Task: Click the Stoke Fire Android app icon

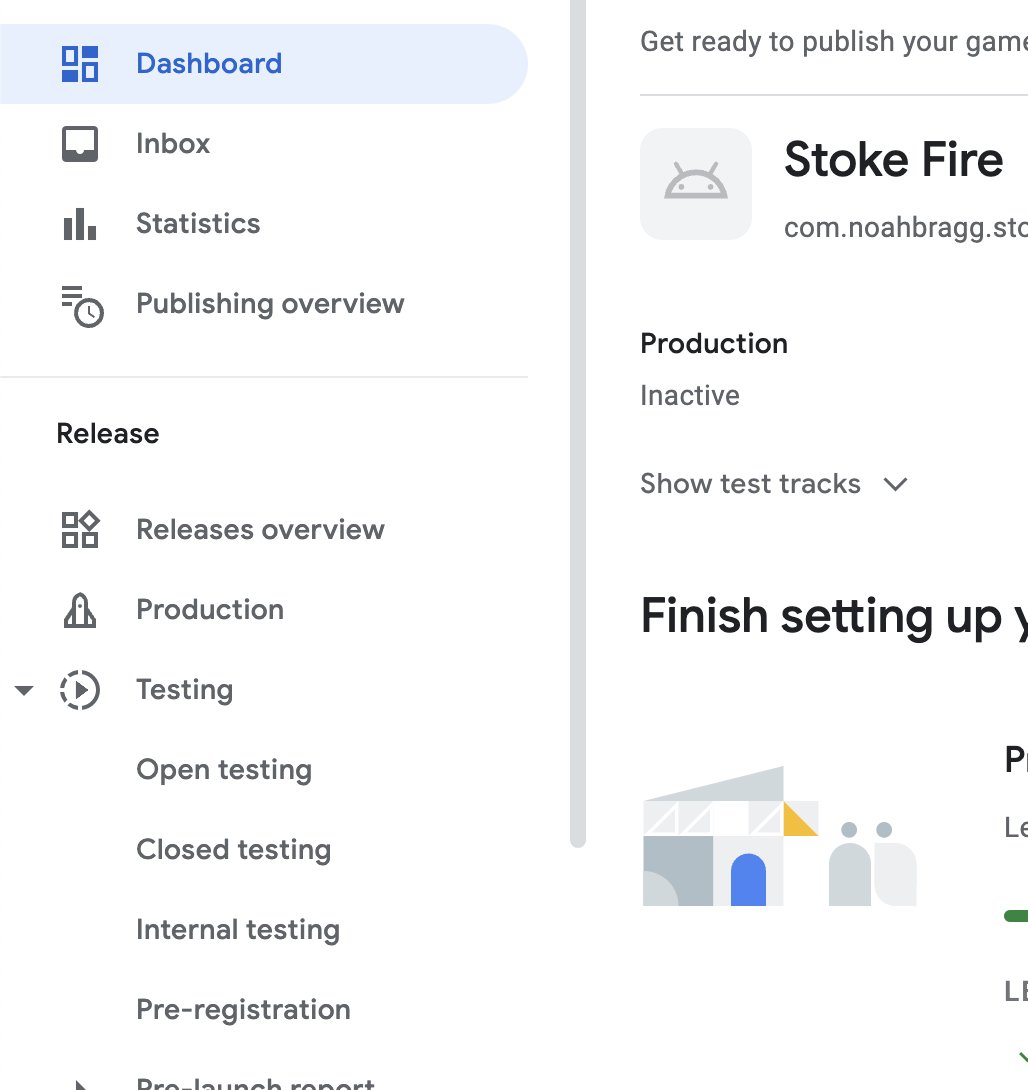Action: point(696,184)
